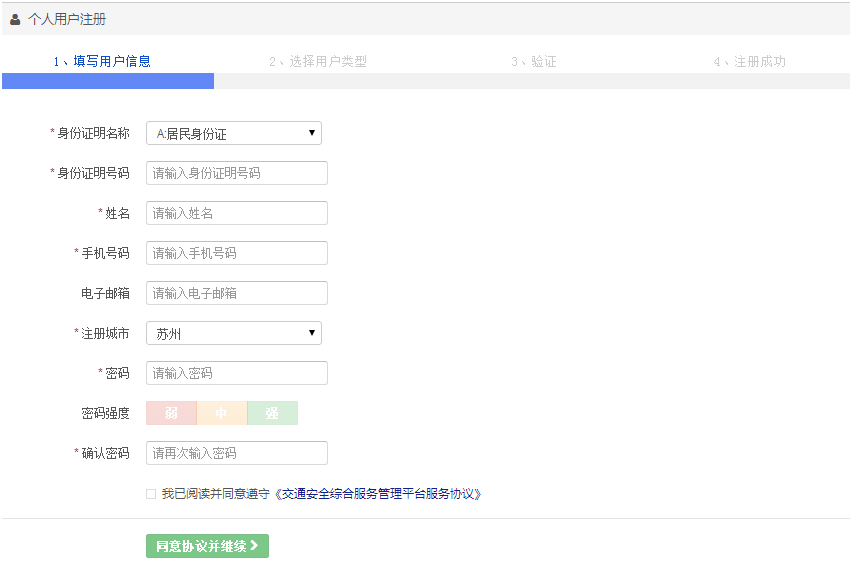Click the 请输入密码 field

pos(237,373)
